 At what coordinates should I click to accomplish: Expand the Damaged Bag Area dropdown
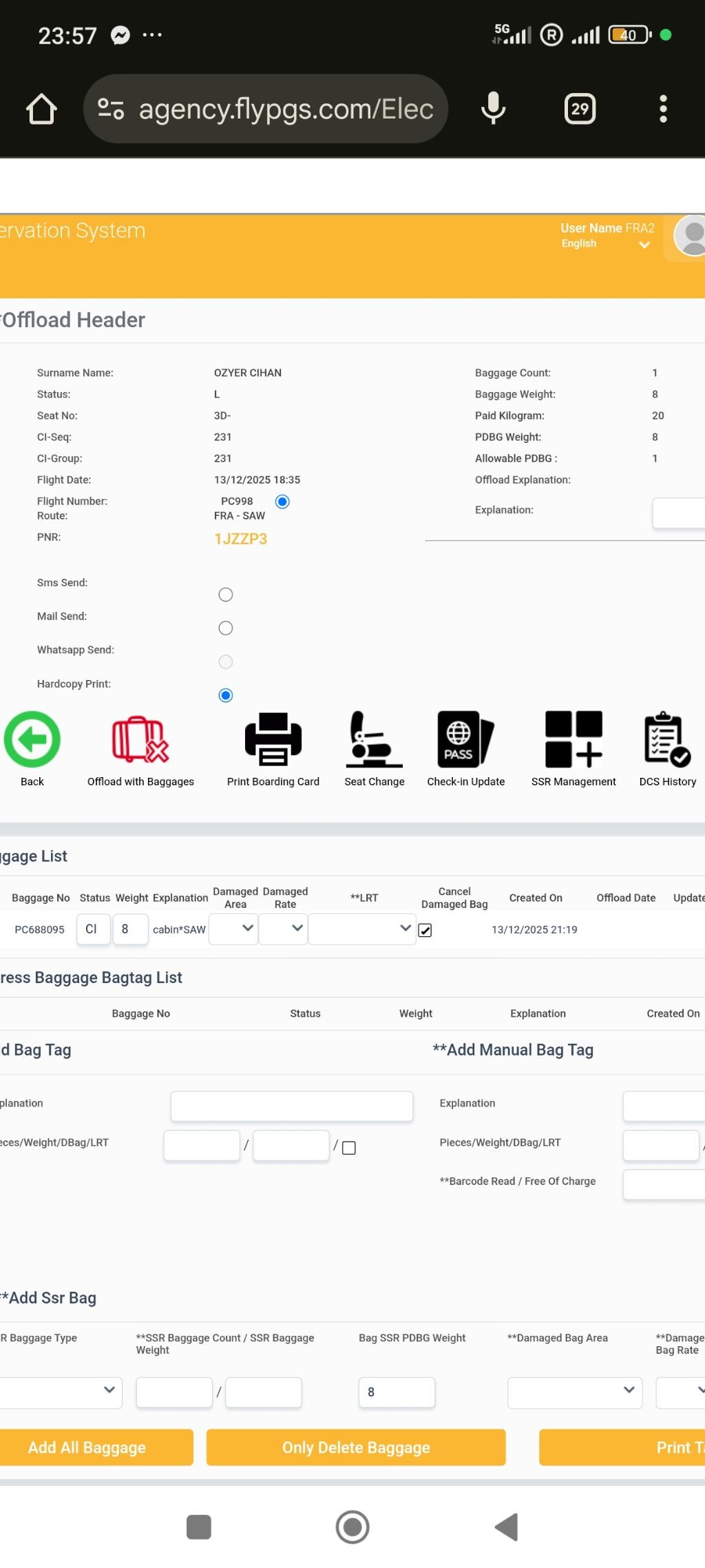(x=574, y=1392)
